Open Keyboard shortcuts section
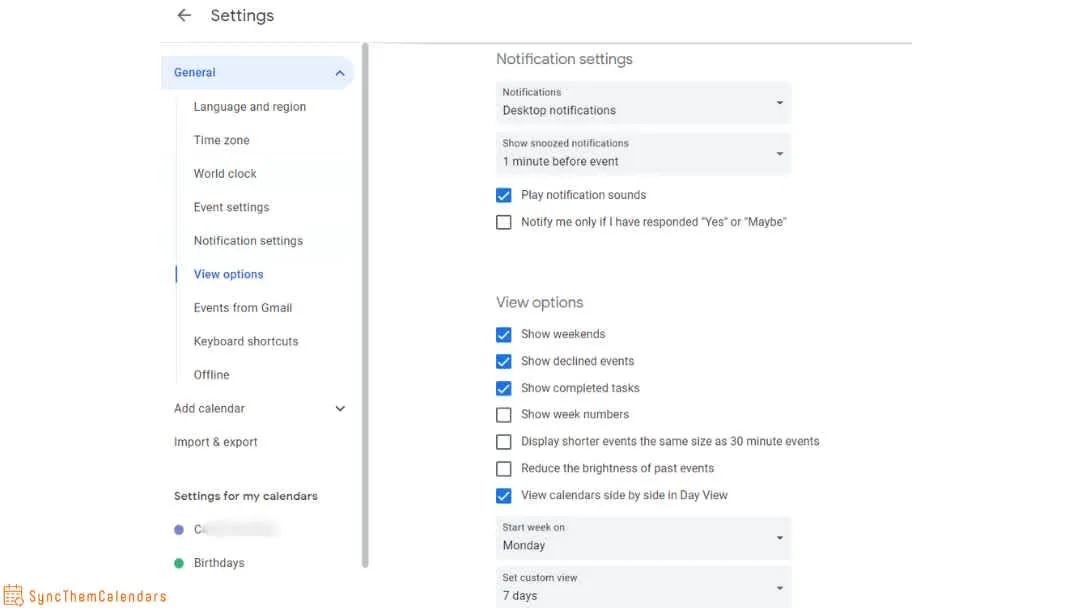 pyautogui.click(x=245, y=342)
